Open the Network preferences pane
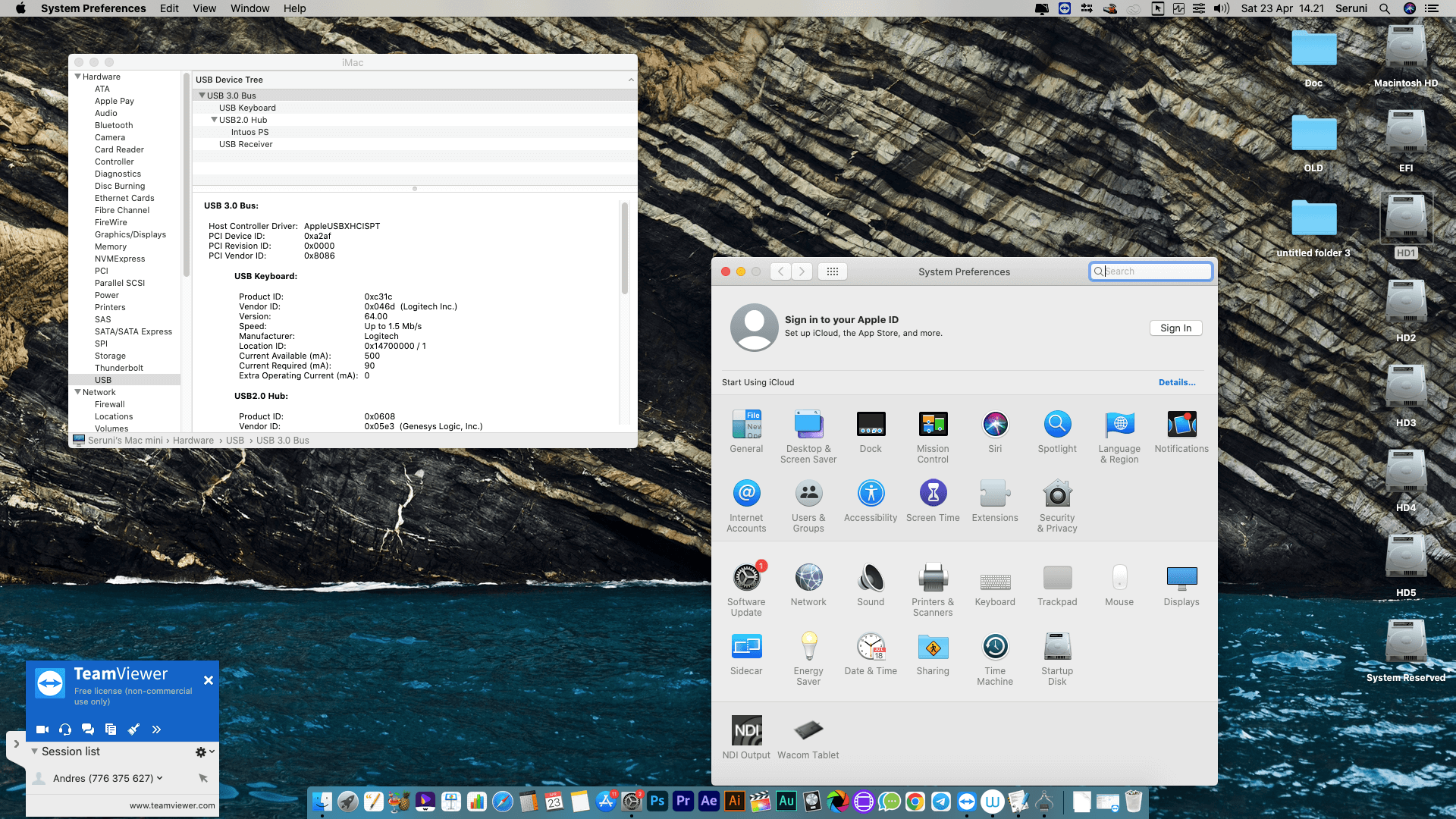This screenshot has height=819, width=1456. coord(808,585)
